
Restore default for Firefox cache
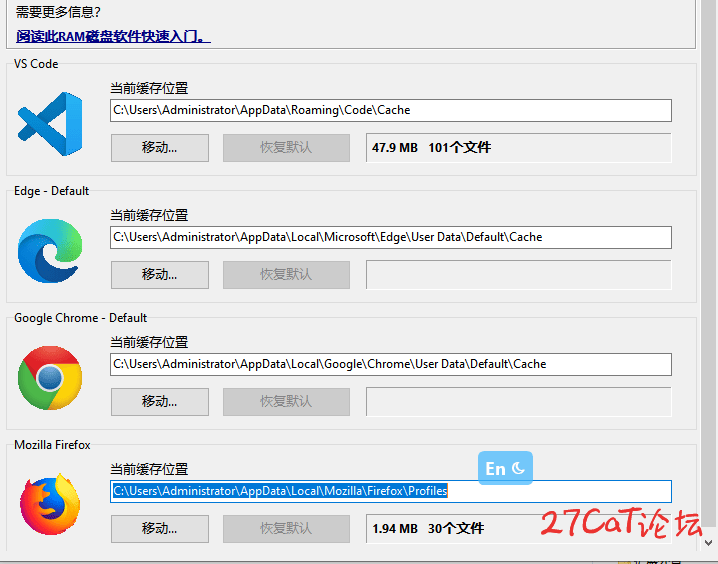pos(286,529)
